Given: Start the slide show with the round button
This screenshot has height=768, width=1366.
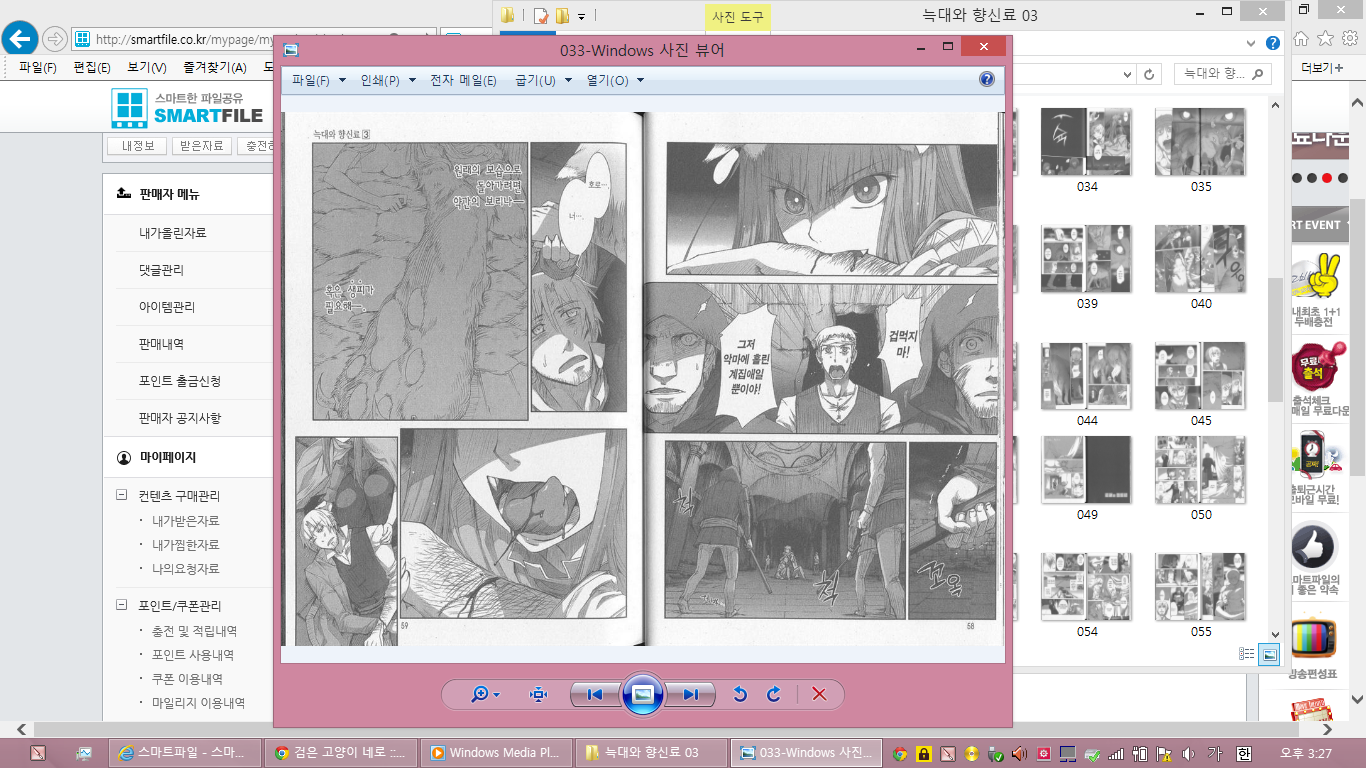Looking at the screenshot, I should tap(643, 694).
